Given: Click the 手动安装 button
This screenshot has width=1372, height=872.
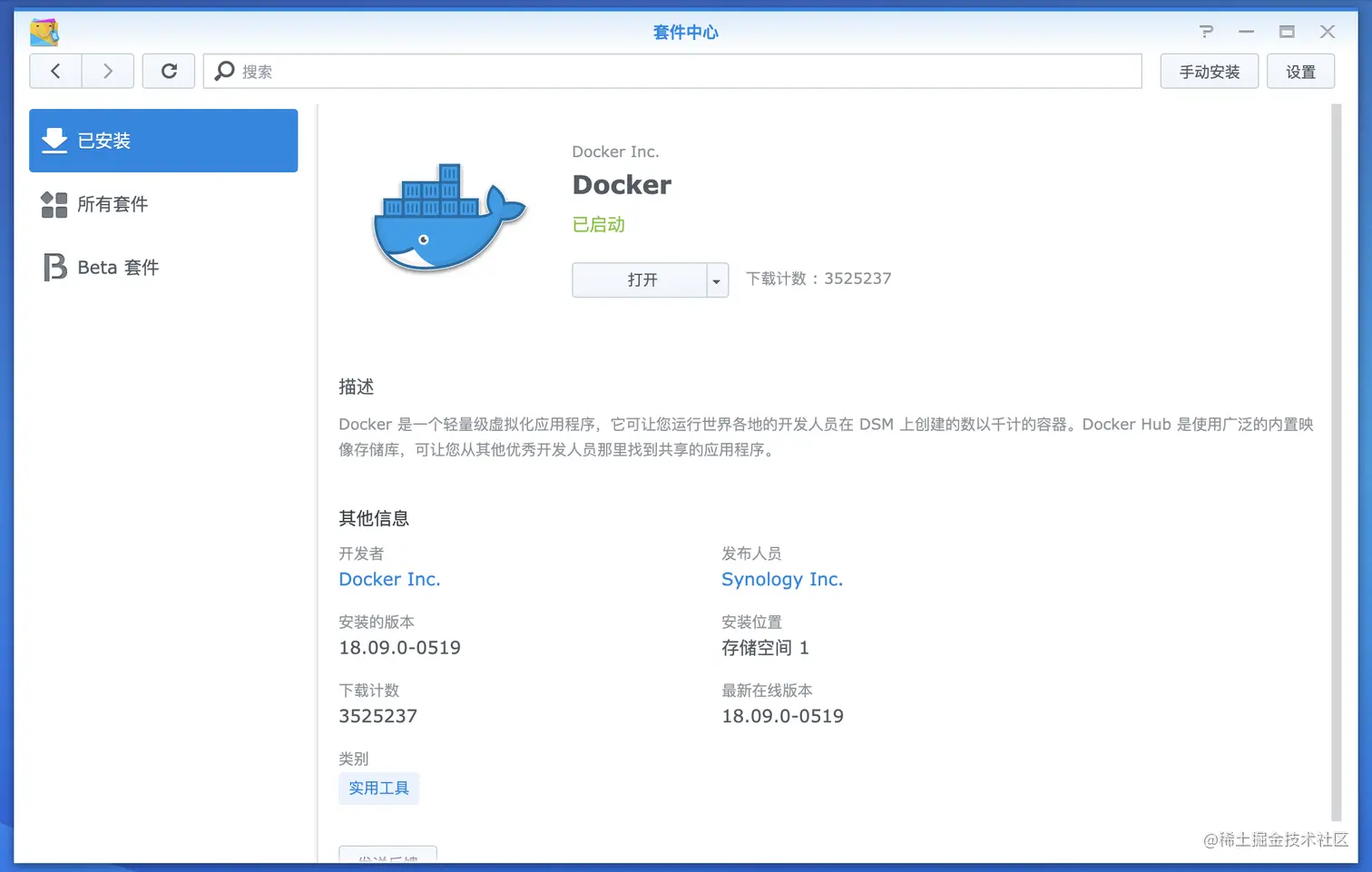Looking at the screenshot, I should pos(1209,71).
